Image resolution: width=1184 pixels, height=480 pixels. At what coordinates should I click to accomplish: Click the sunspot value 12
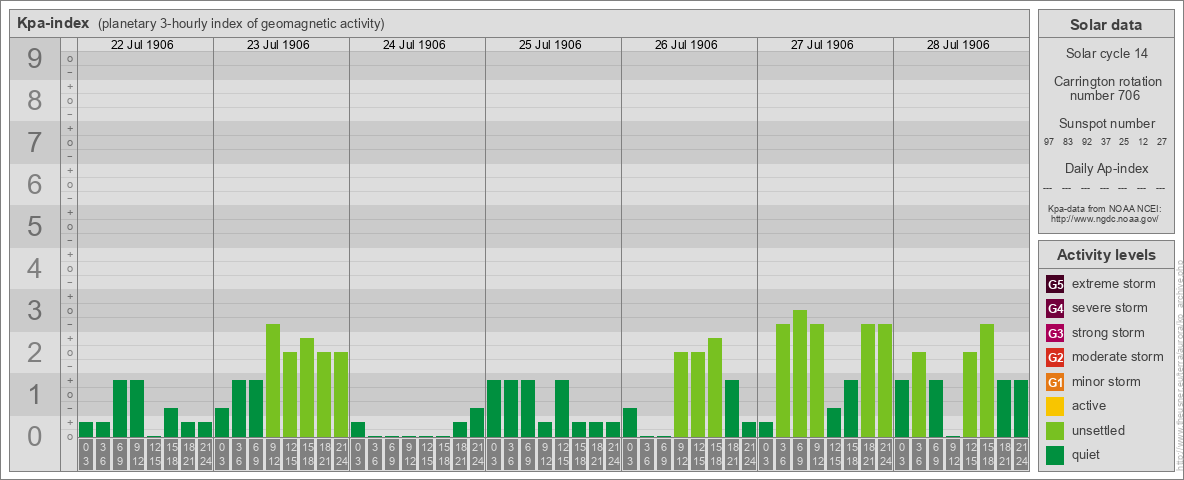tap(1143, 142)
